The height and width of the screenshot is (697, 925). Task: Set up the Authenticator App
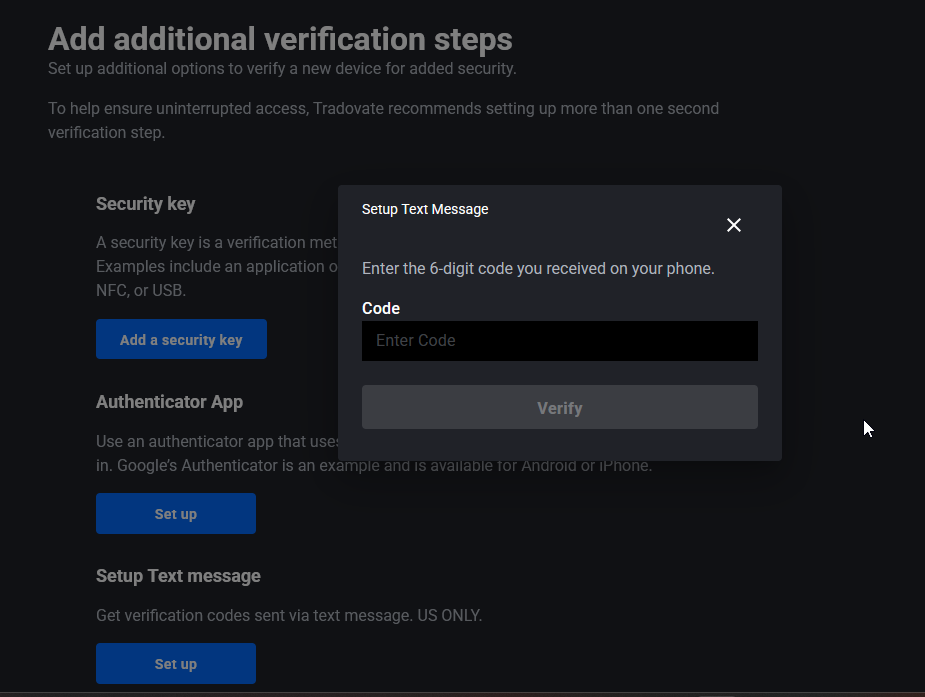(176, 514)
